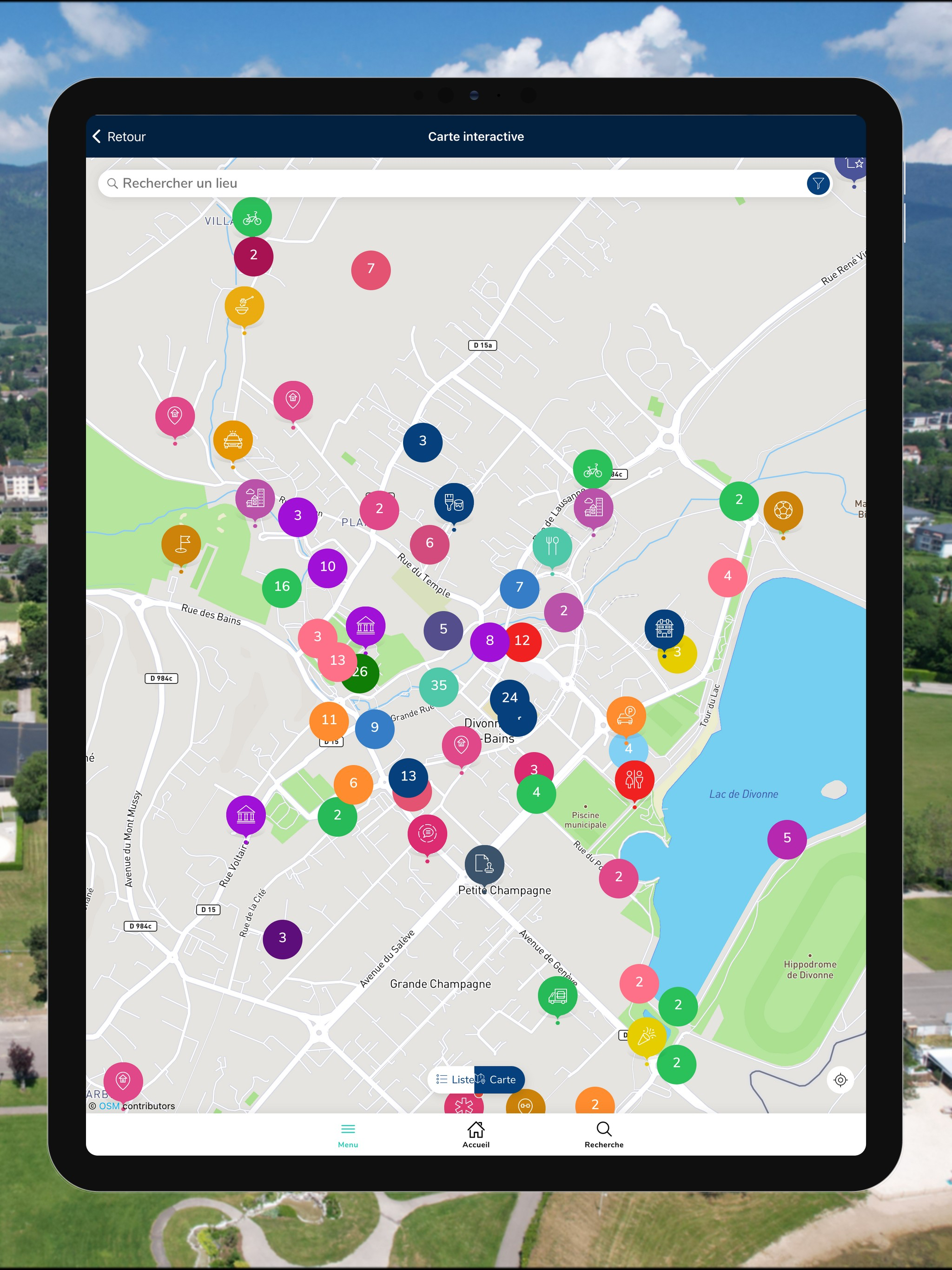Expand the green cluster of 16
Image resolution: width=952 pixels, height=1270 pixels.
point(282,587)
